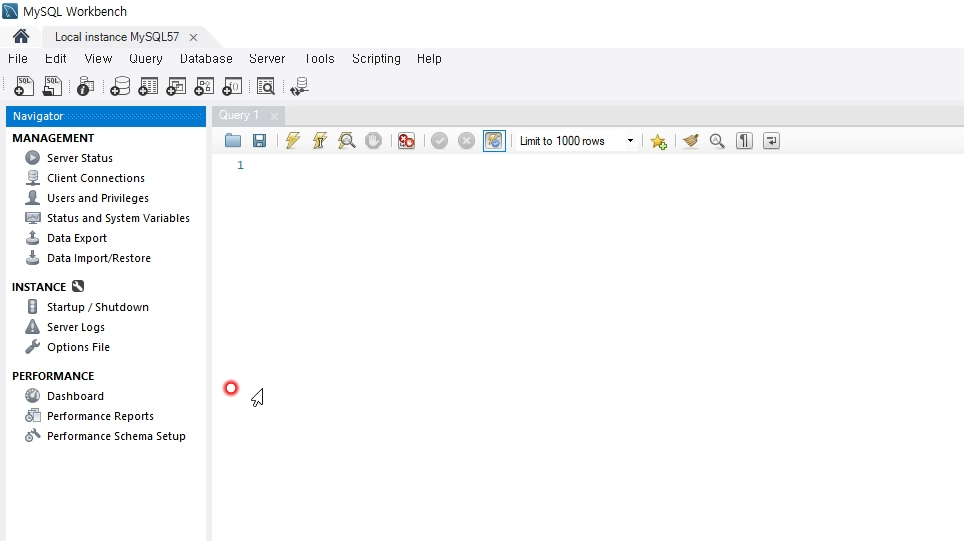Create a new view icon
Image resolution: width=964 pixels, height=541 pixels.
pyautogui.click(x=176, y=86)
